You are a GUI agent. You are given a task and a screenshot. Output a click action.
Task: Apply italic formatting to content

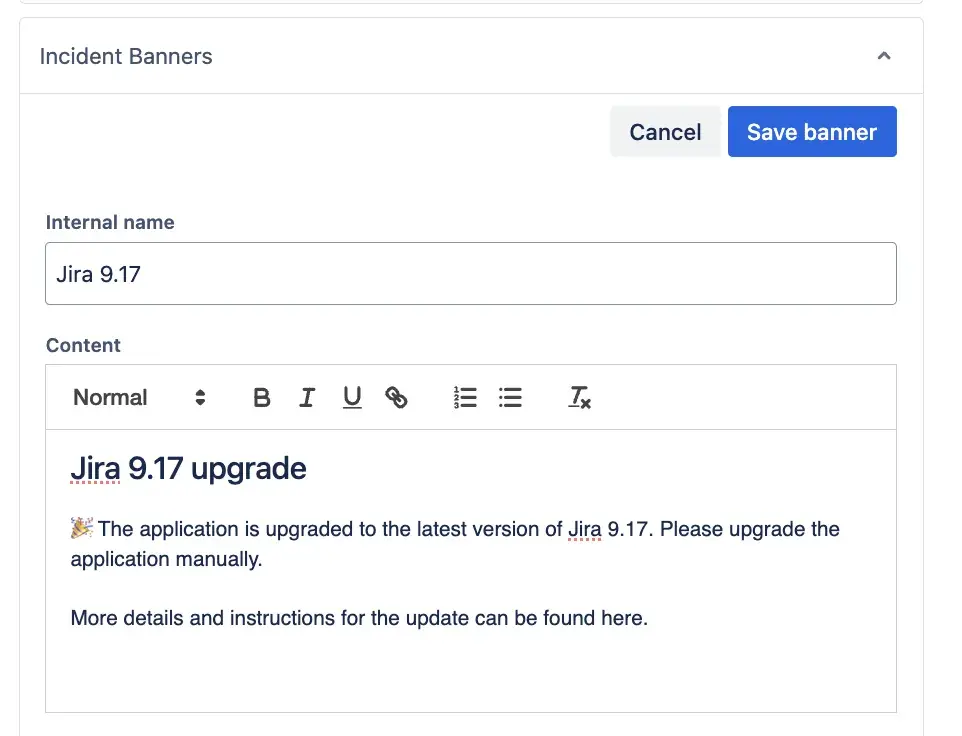tap(307, 398)
